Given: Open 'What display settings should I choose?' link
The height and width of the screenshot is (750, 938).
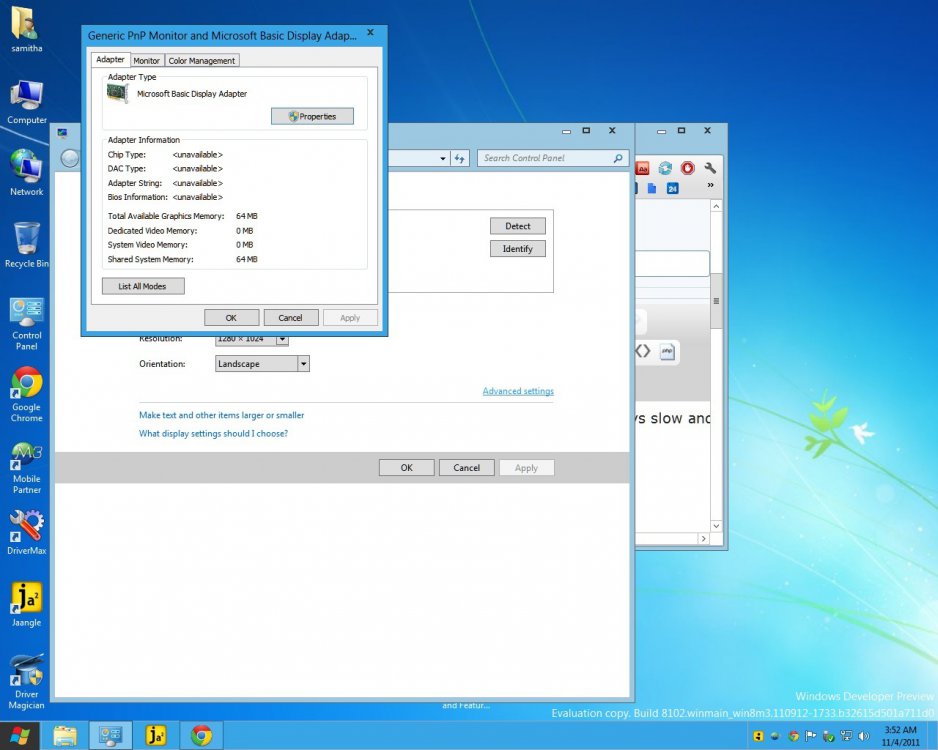Looking at the screenshot, I should (x=213, y=434).
